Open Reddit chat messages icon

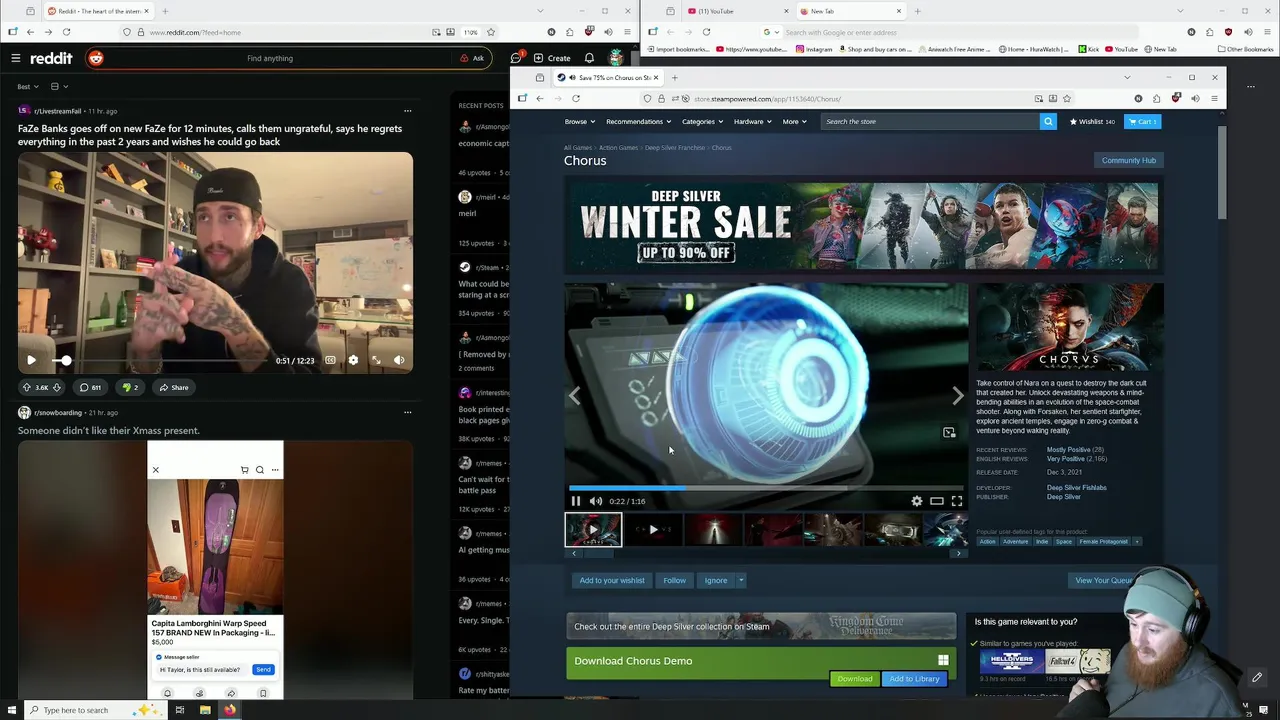pyautogui.click(x=516, y=58)
